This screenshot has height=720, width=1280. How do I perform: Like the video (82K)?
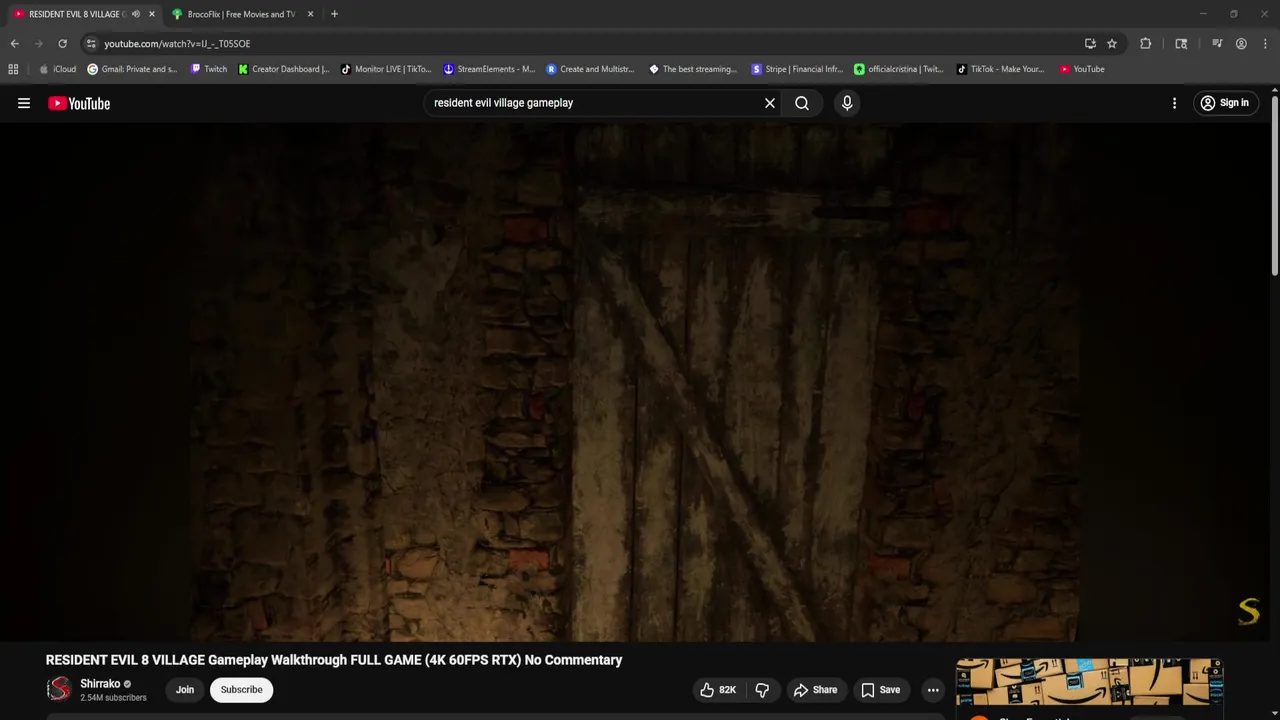[x=718, y=690]
